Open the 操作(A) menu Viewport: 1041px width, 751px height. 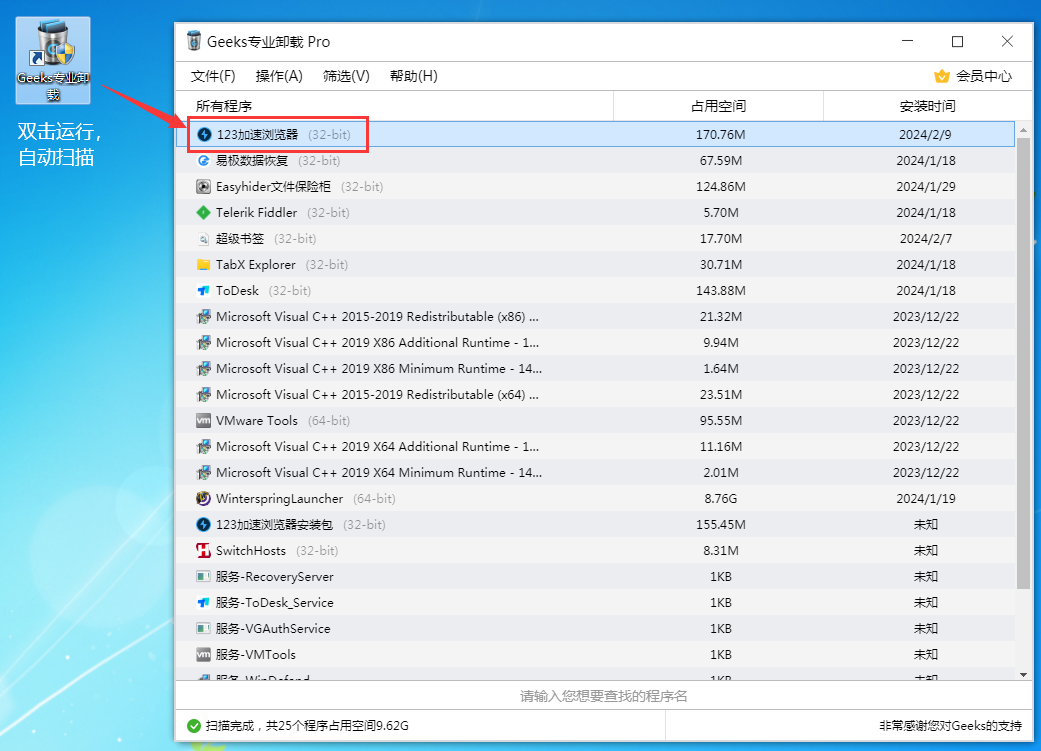tap(279, 76)
